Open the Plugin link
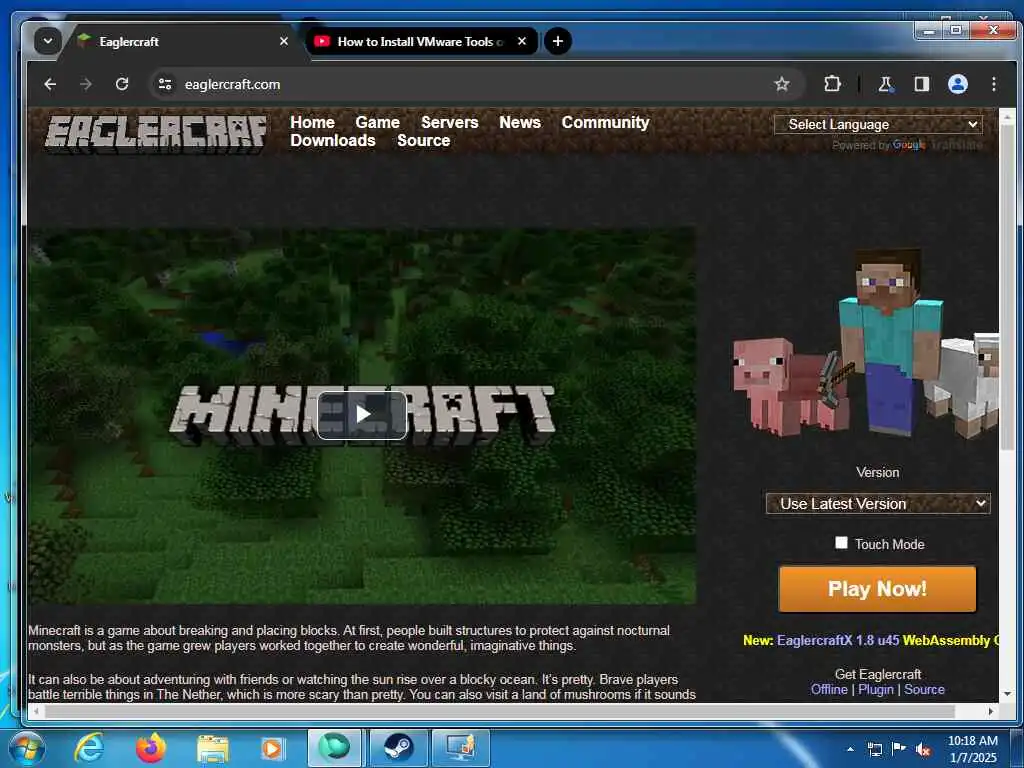Image resolution: width=1024 pixels, height=768 pixels. [x=876, y=689]
